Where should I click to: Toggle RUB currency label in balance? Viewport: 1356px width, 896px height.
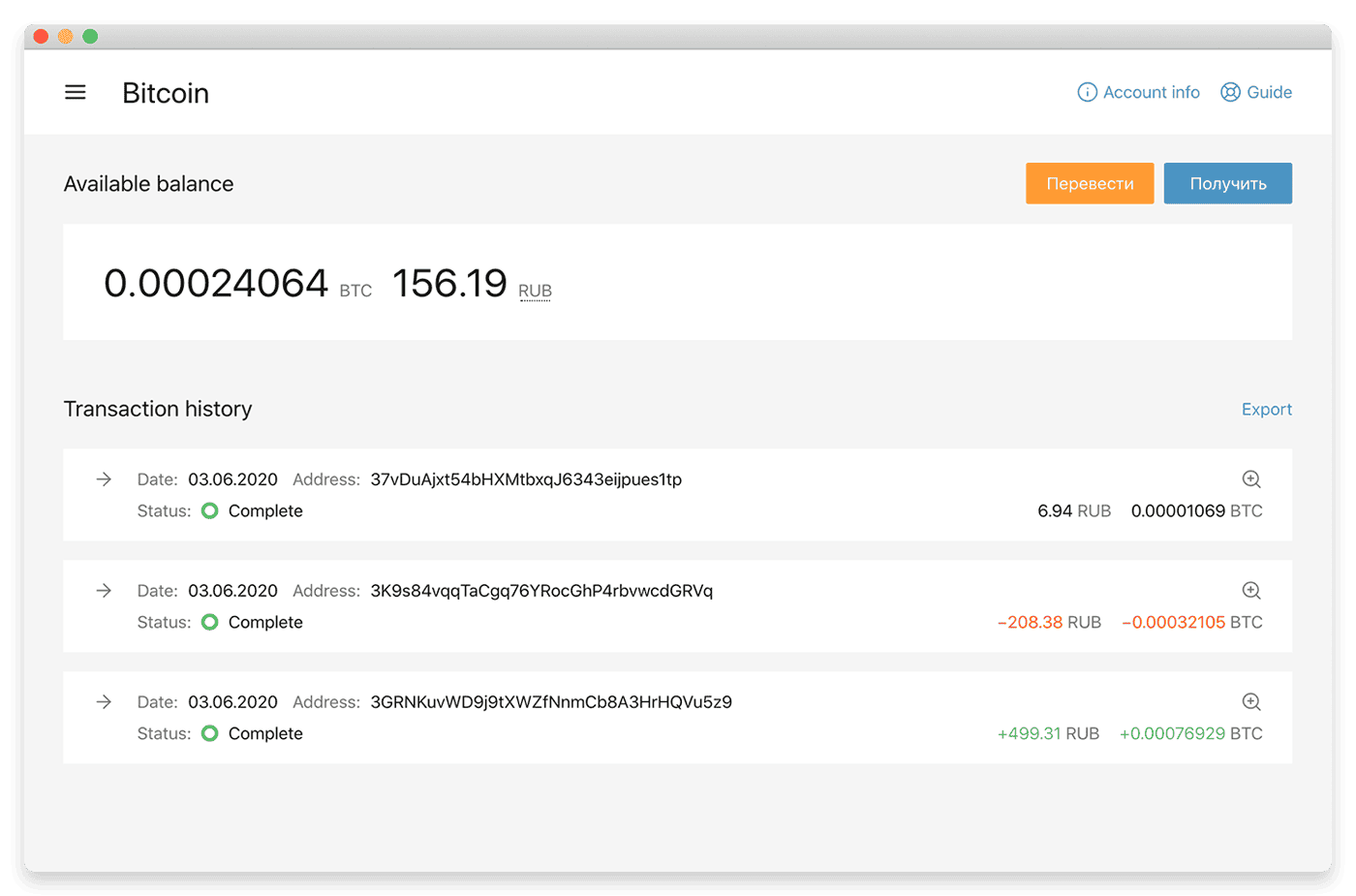[535, 291]
